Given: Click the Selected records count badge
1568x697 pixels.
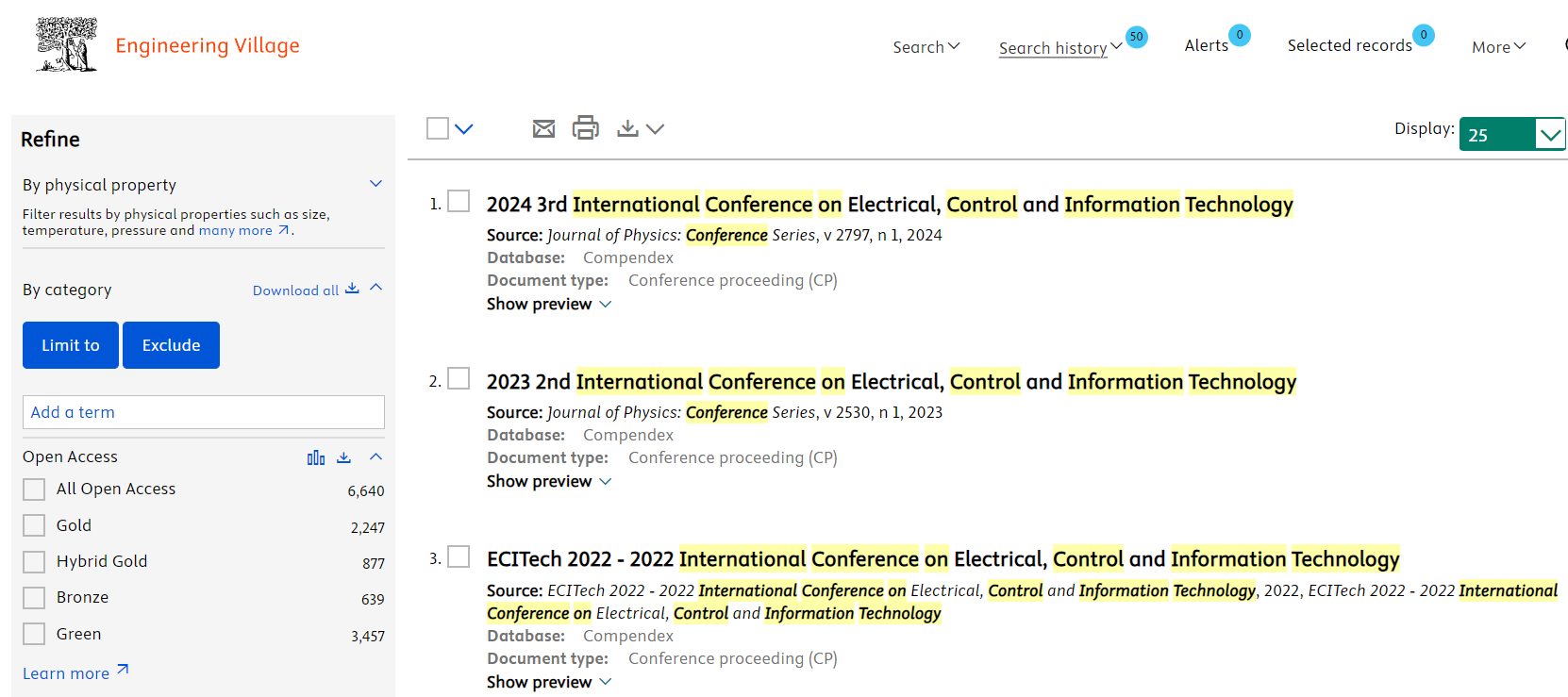Looking at the screenshot, I should 1424,35.
